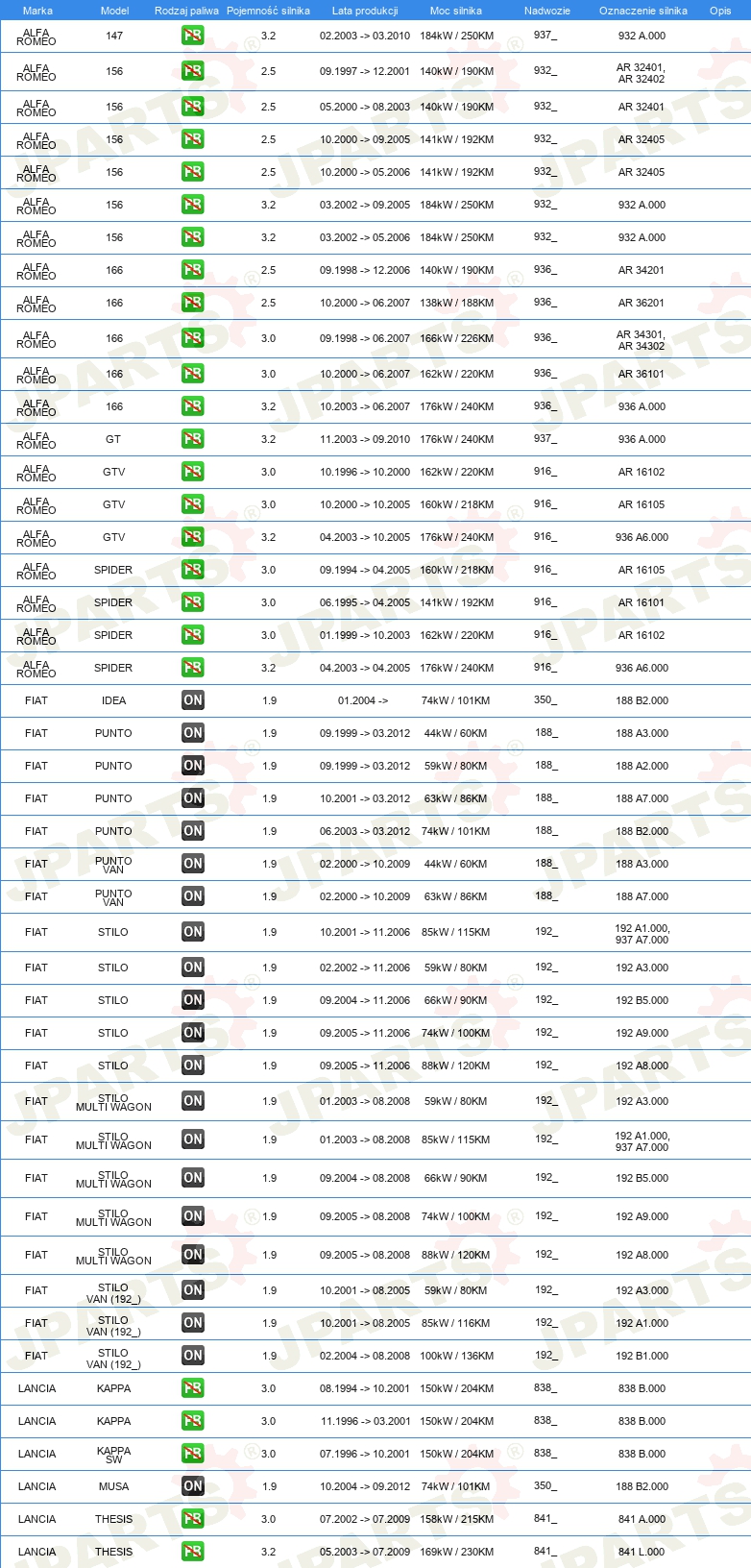Click the Marka column header
Image resolution: width=751 pixels, height=1568 pixels.
[37, 11]
